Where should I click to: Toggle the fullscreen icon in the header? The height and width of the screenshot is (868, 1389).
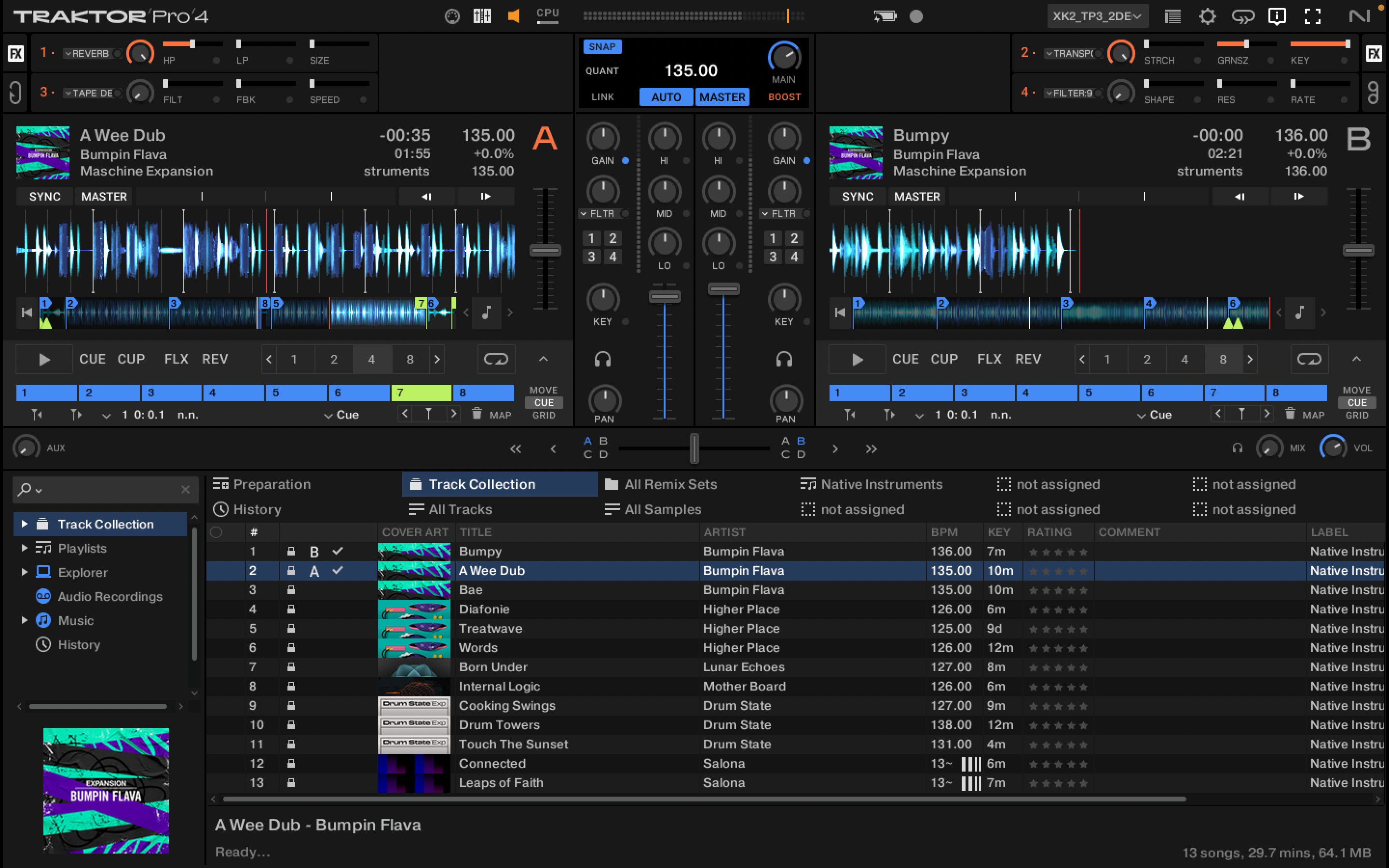tap(1313, 16)
